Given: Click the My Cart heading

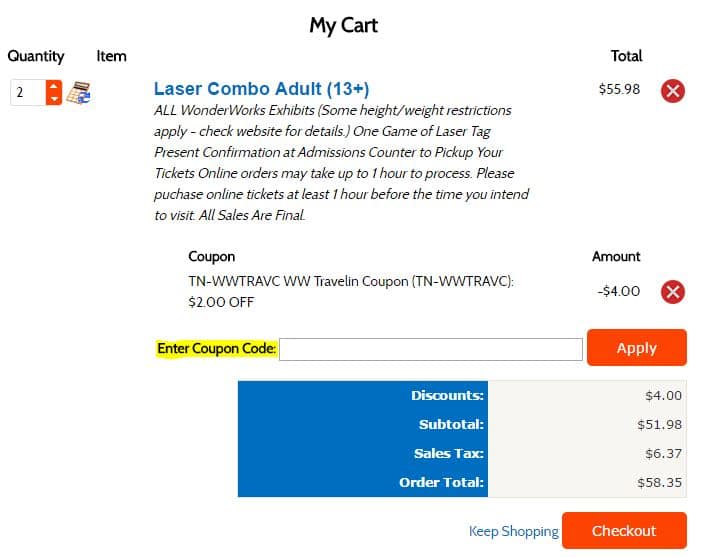Looking at the screenshot, I should click(x=344, y=25).
